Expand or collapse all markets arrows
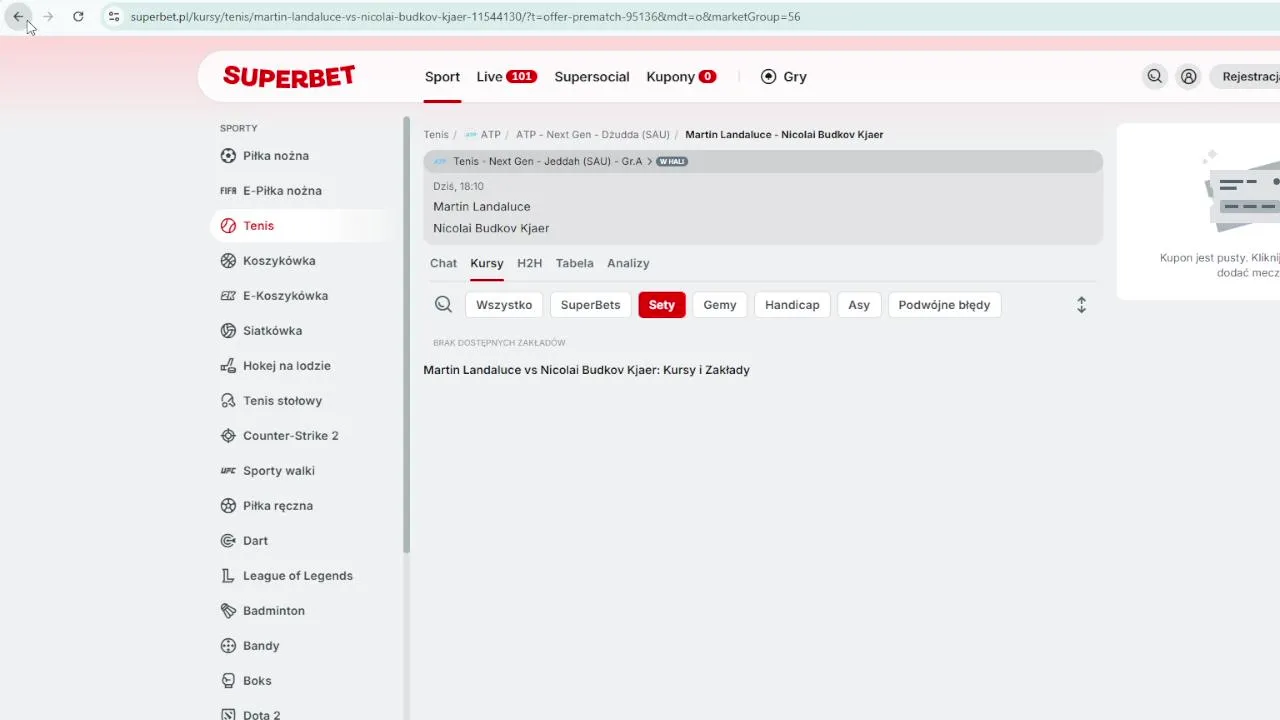 point(1081,305)
